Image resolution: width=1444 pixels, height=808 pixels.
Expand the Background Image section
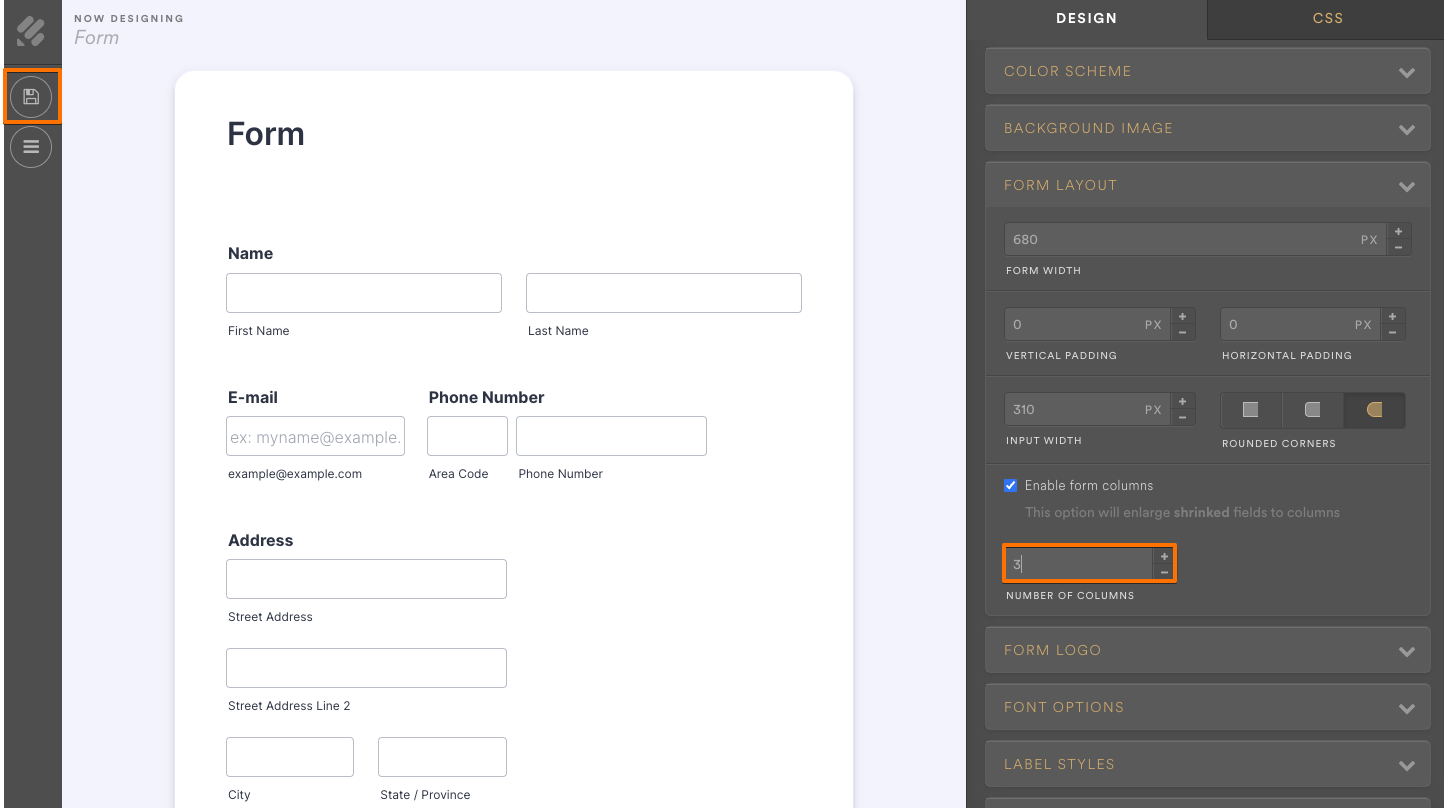click(1207, 128)
